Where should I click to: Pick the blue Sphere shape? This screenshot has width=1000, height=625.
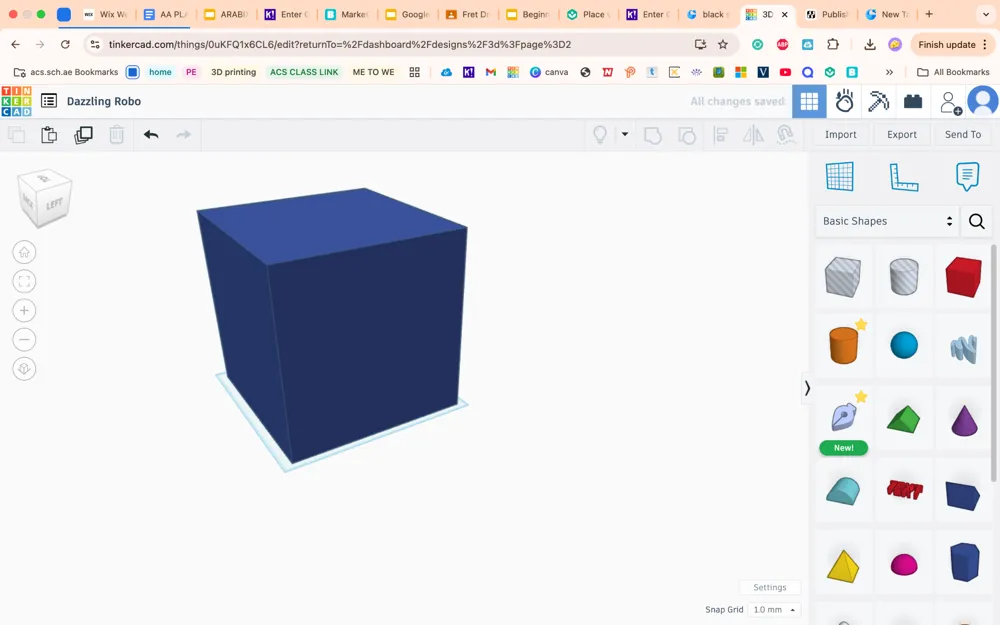click(x=904, y=345)
